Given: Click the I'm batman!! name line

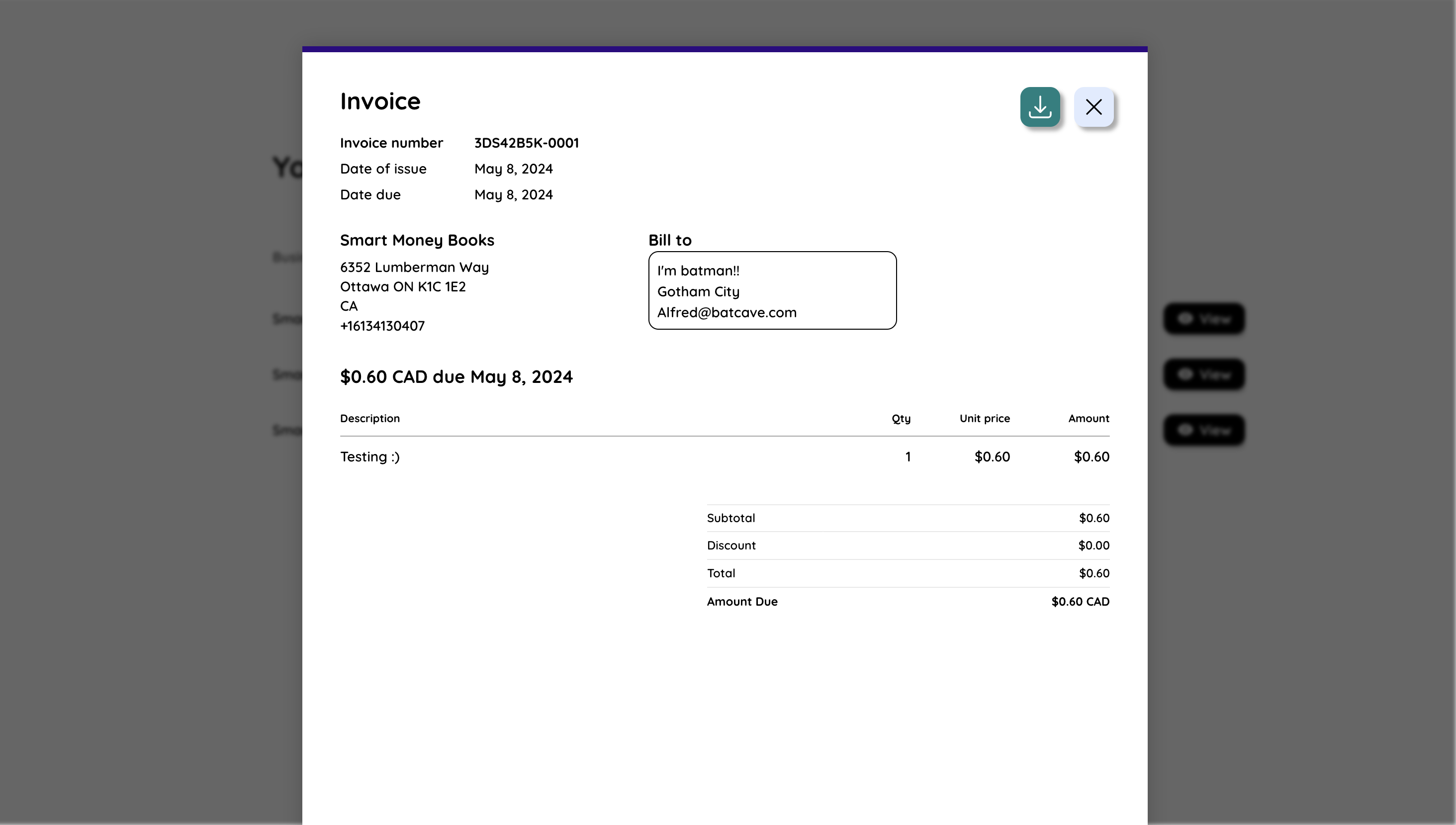Looking at the screenshot, I should coord(698,271).
